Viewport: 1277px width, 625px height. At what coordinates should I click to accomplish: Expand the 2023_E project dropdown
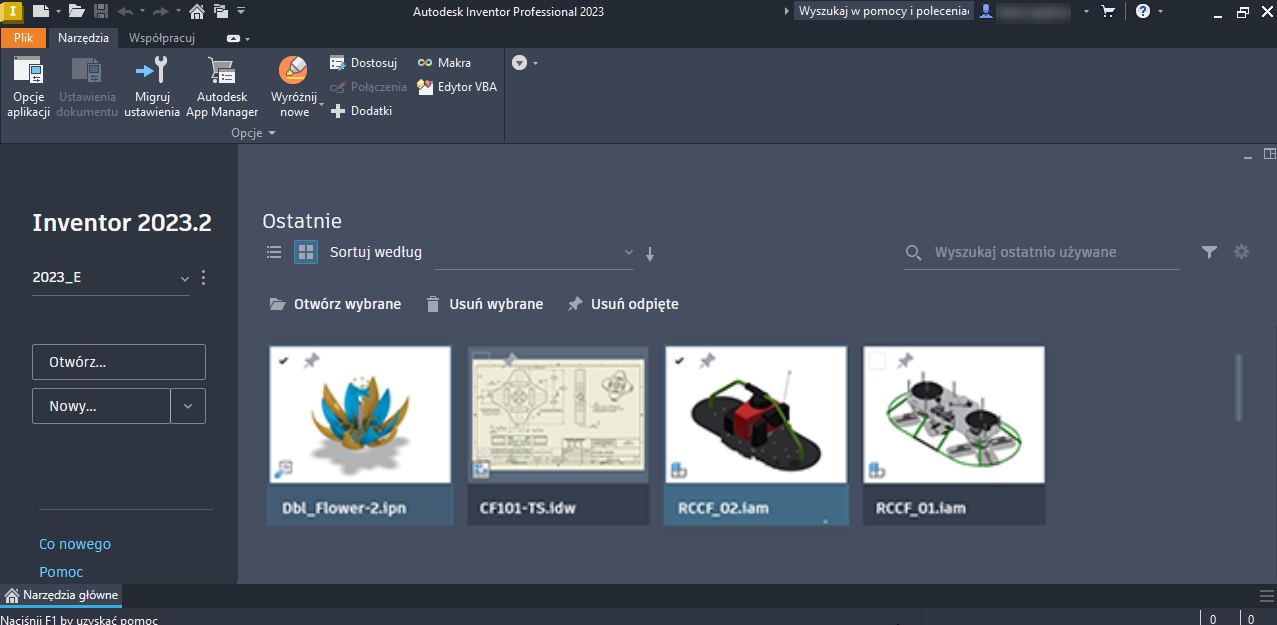(185, 278)
